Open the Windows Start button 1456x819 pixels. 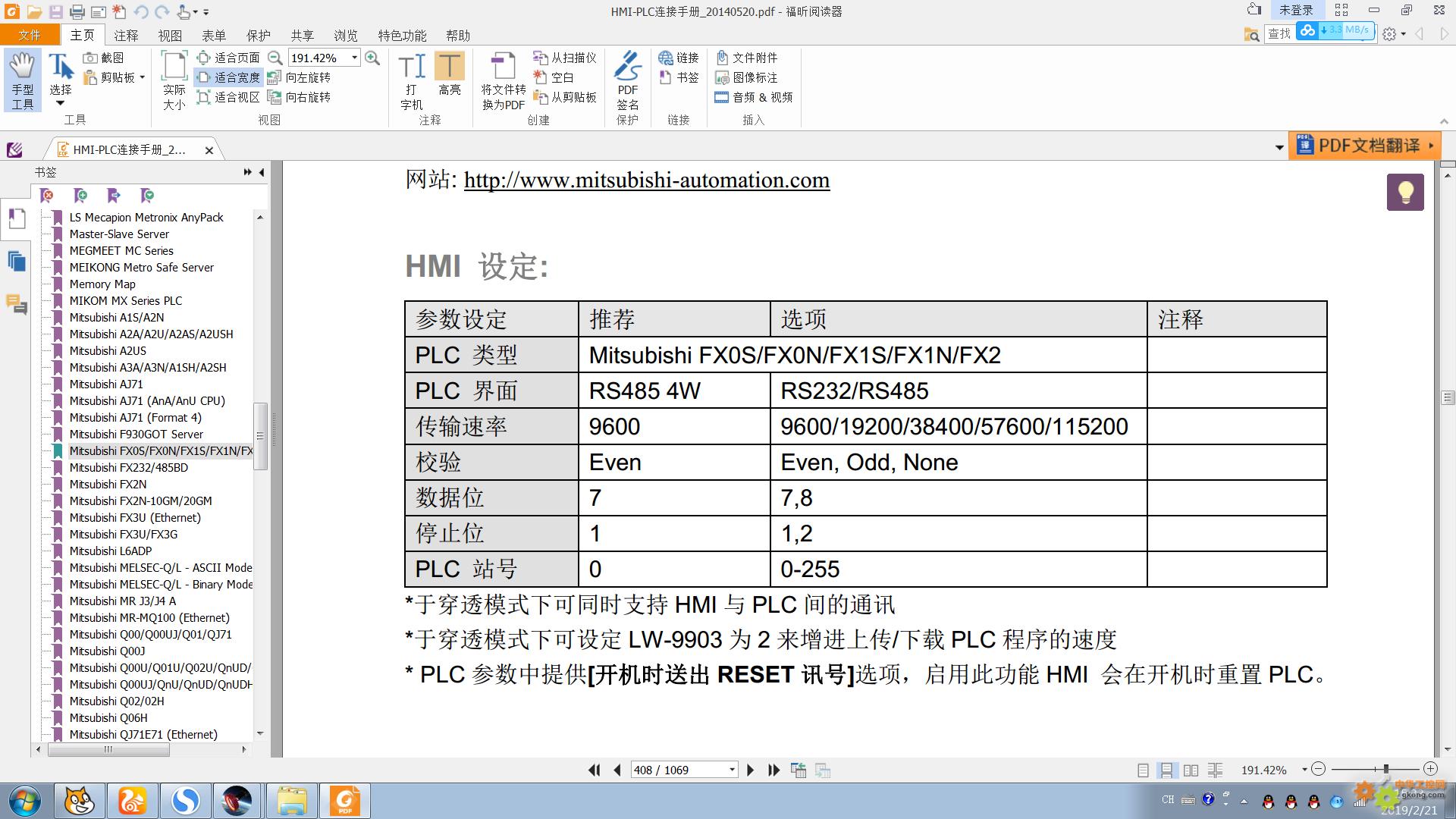click(24, 801)
